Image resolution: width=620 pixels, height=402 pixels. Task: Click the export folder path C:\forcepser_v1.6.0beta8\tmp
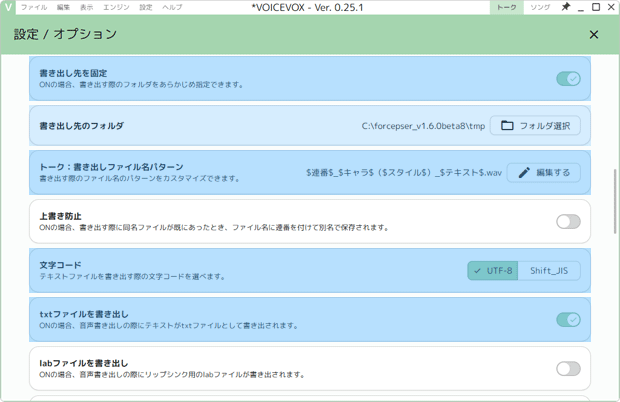[x=423, y=126]
